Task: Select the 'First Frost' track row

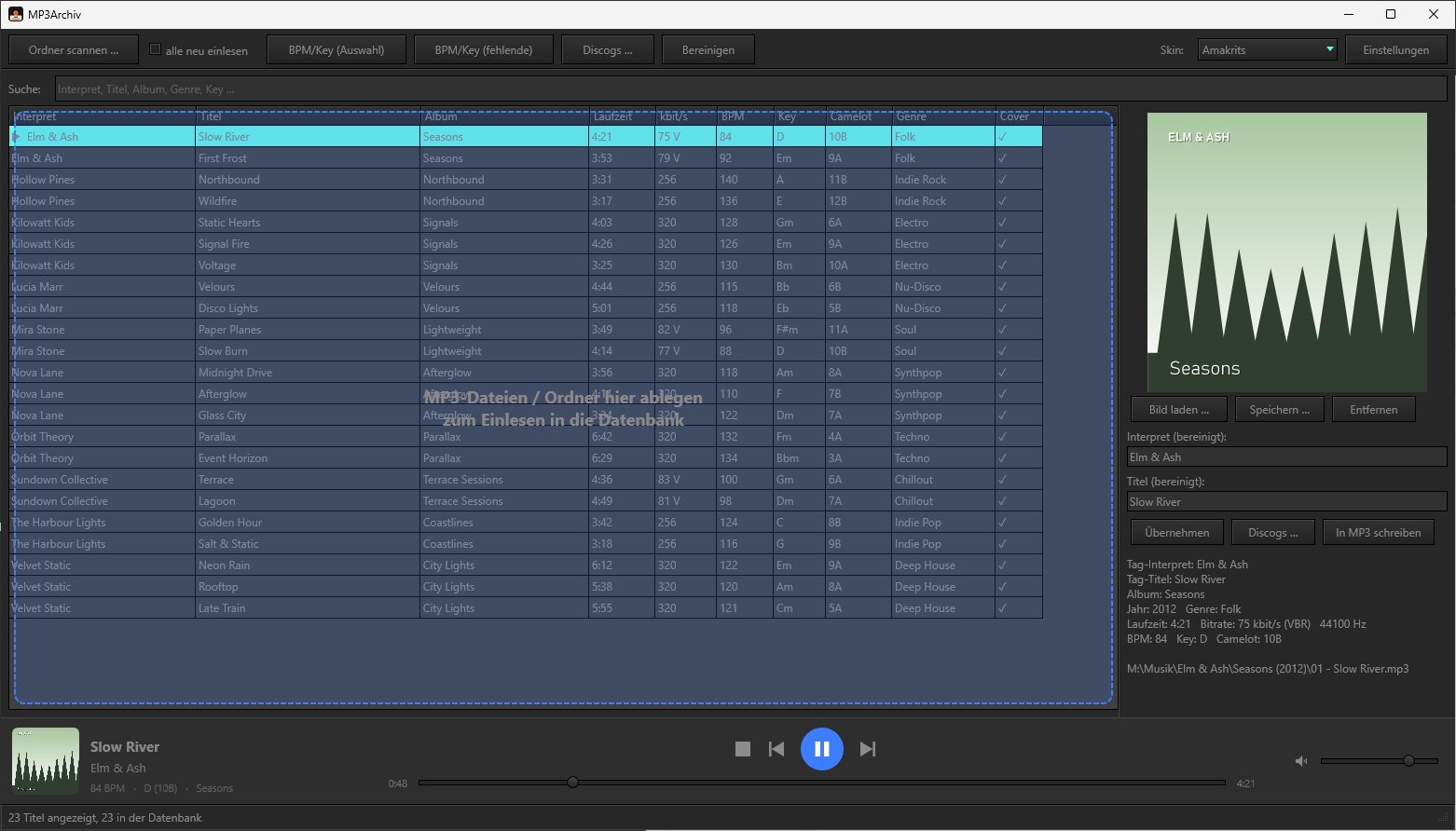Action: pos(526,158)
